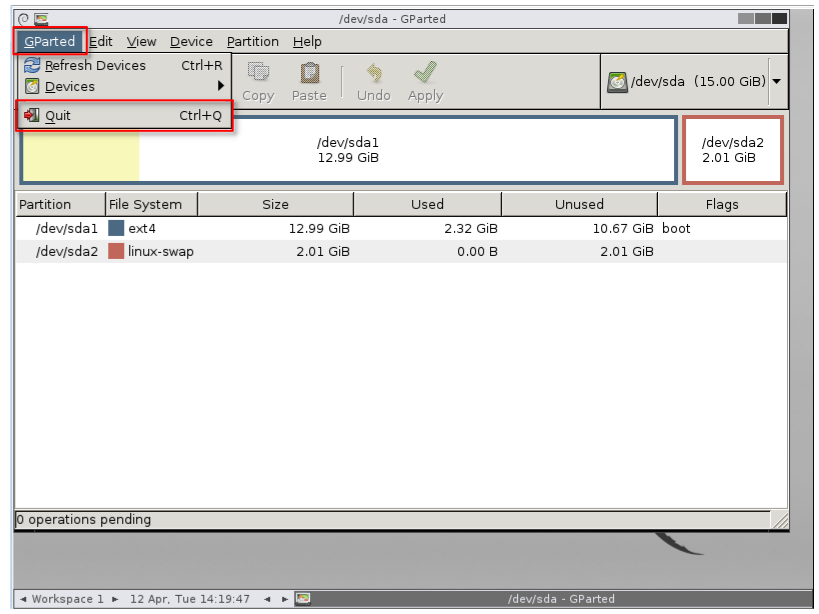Image resolution: width=819 pixels, height=614 pixels.
Task: Click the date and time in the taskbar
Action: pyautogui.click(x=190, y=599)
